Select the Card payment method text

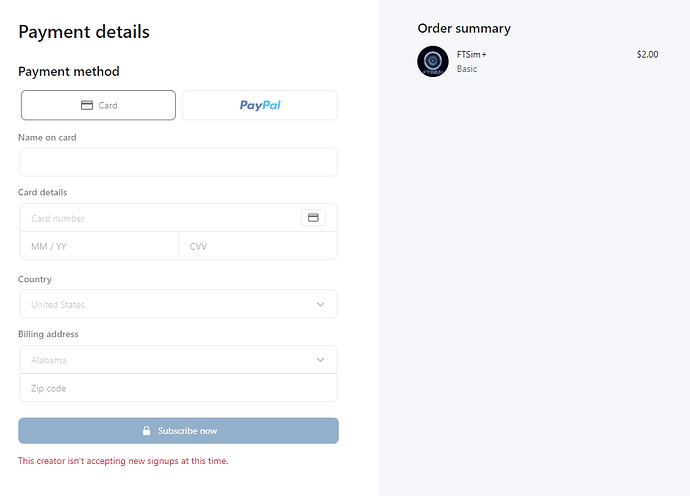[x=108, y=105]
